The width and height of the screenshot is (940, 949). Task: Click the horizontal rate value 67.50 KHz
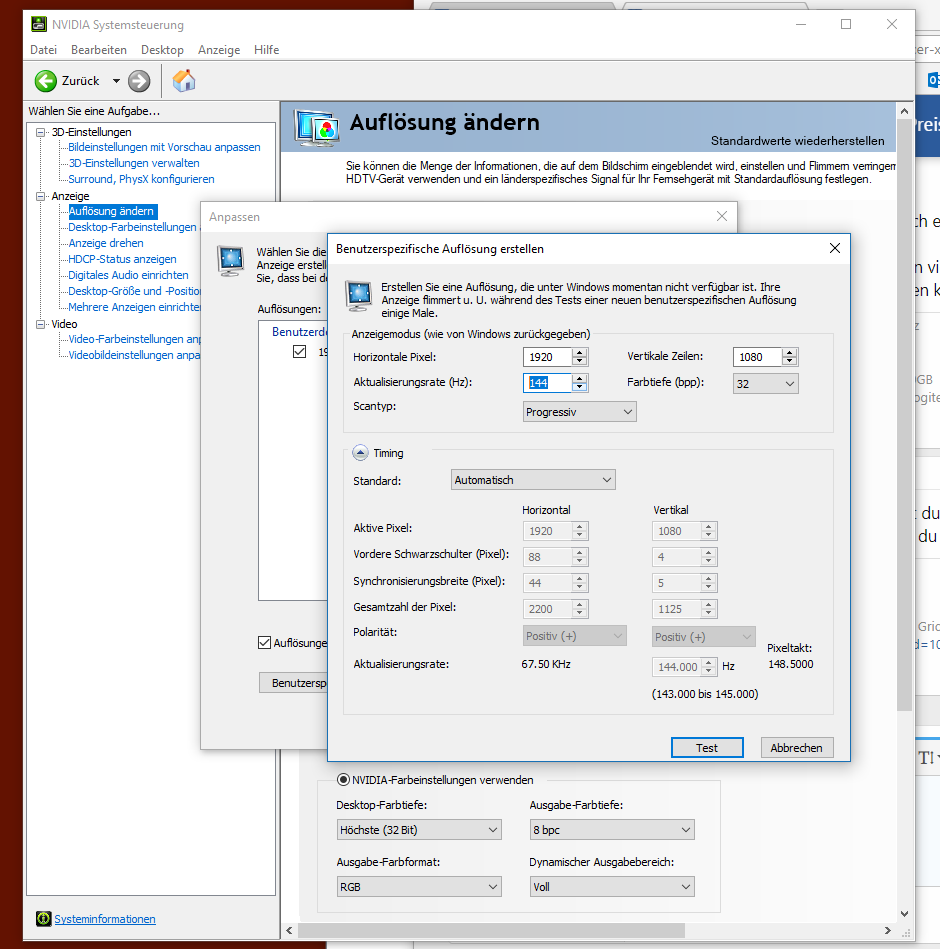pos(546,664)
